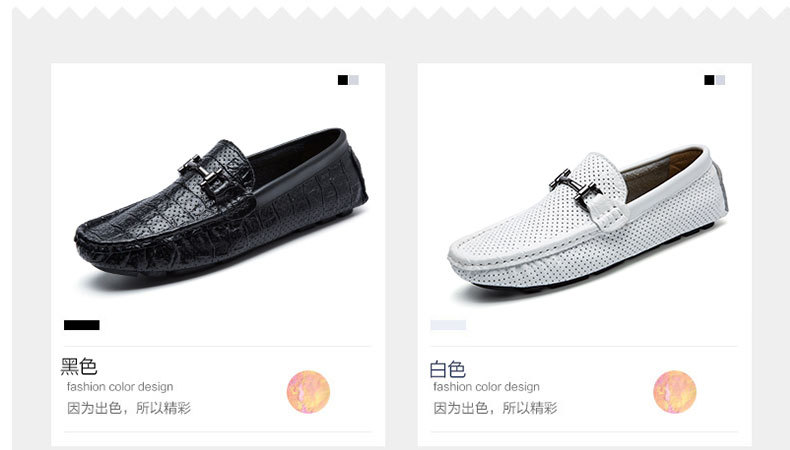This screenshot has height=450, width=790.
Task: Click the metal horsebit buckle on black loafer
Action: coord(201,173)
